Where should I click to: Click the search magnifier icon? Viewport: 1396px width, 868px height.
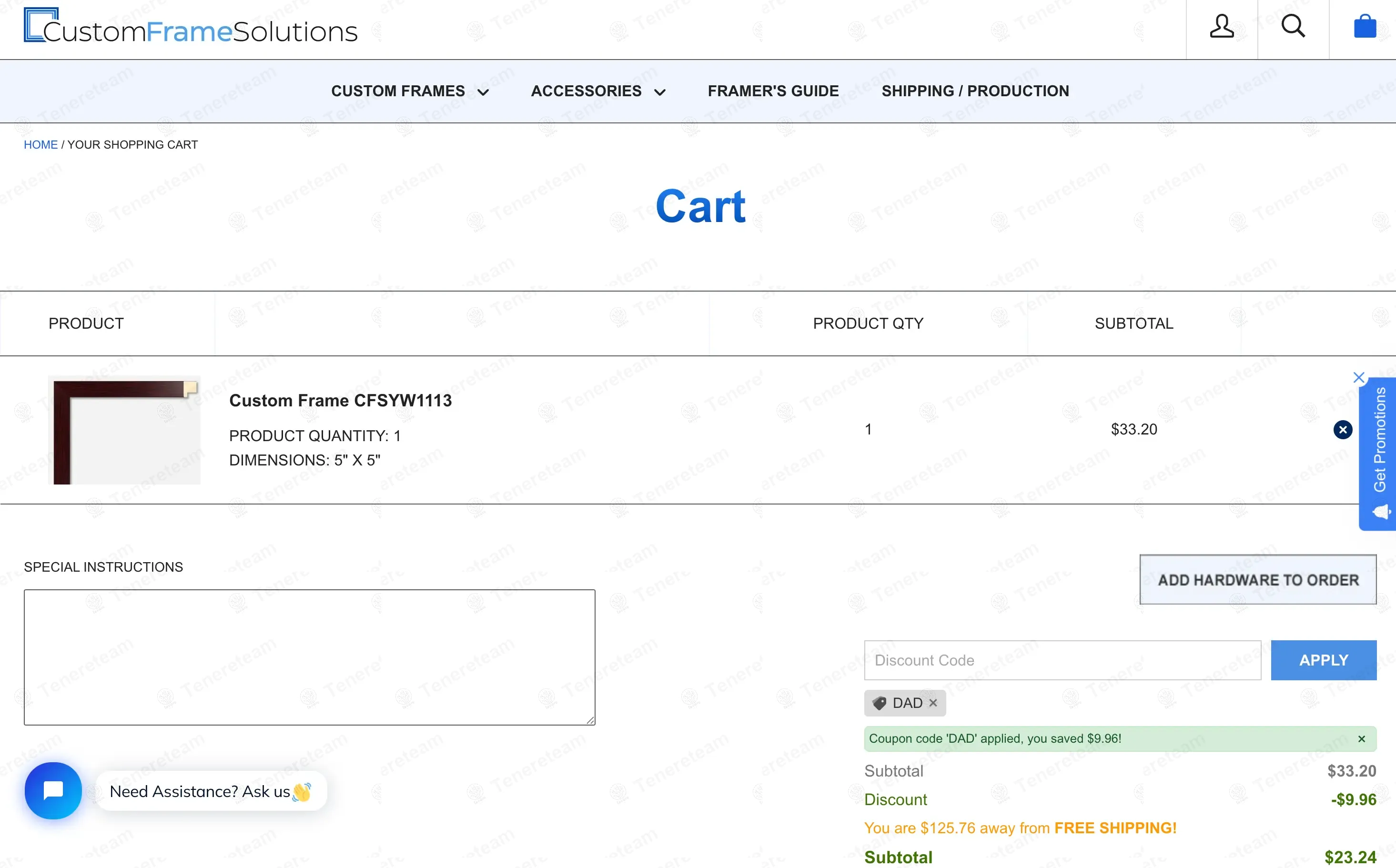[1293, 26]
